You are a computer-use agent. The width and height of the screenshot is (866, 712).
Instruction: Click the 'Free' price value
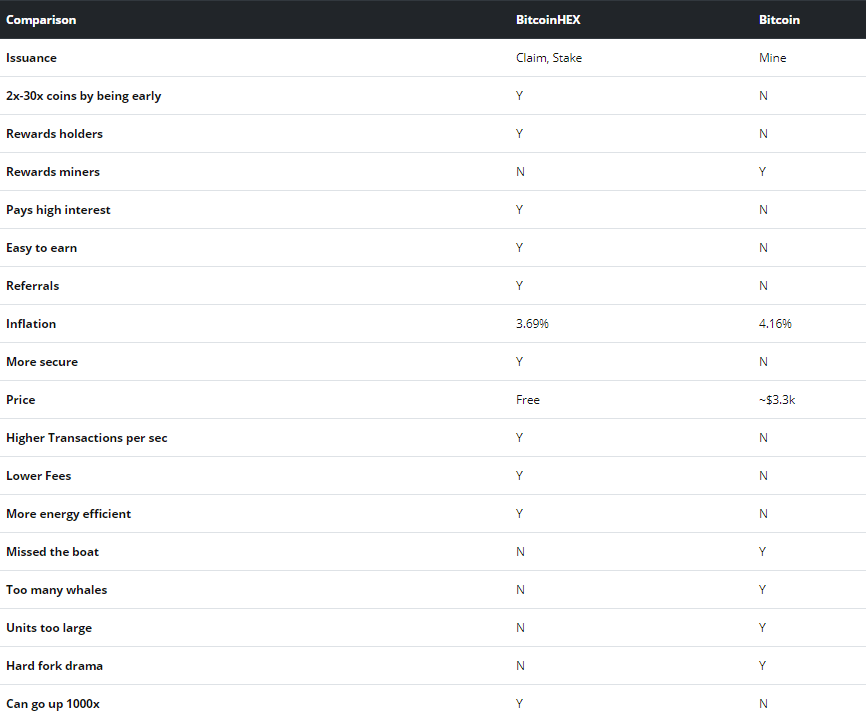pyautogui.click(x=527, y=400)
